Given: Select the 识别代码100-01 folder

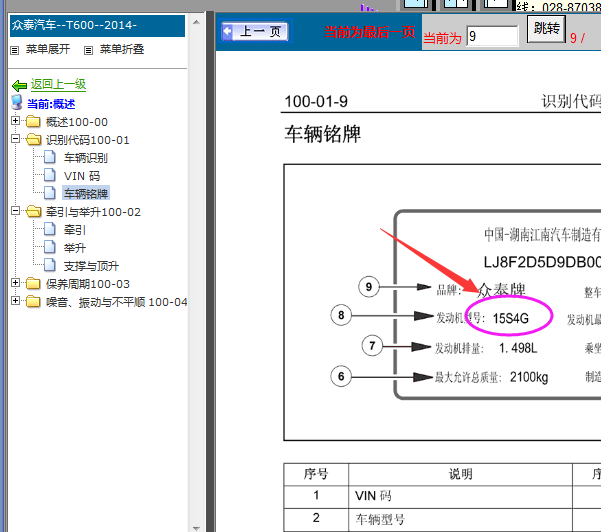Looking at the screenshot, I should point(87,140).
